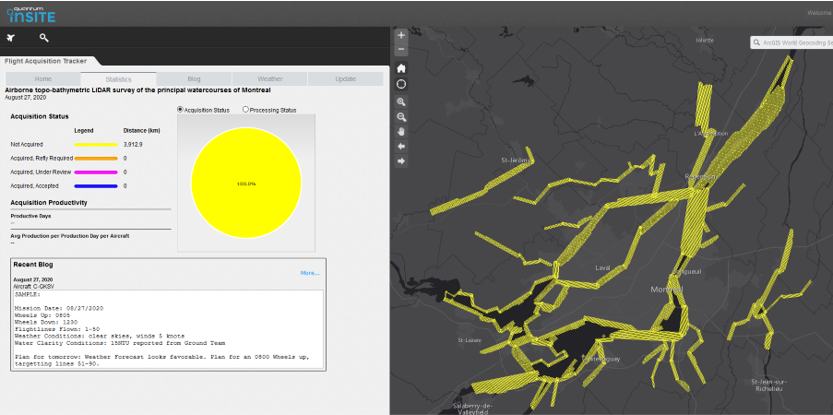
Task: Zoom out the map with minus button
Action: [401, 49]
